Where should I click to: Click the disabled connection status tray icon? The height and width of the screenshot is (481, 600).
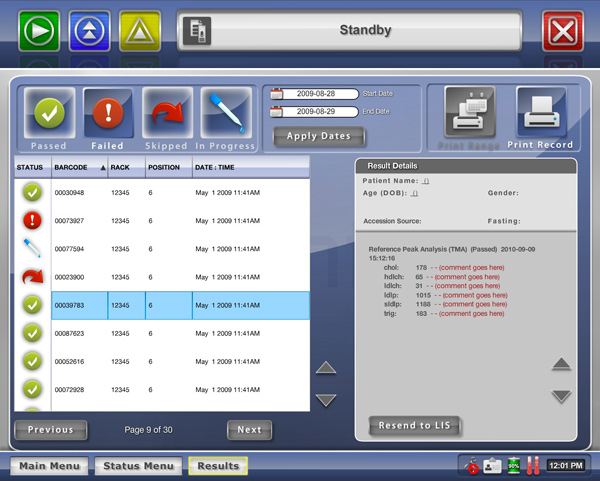coord(472,465)
